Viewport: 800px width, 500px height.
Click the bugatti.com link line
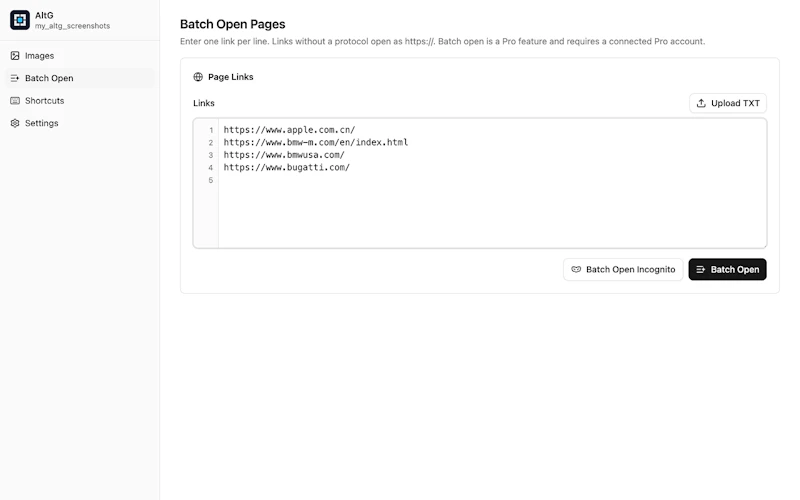287,167
